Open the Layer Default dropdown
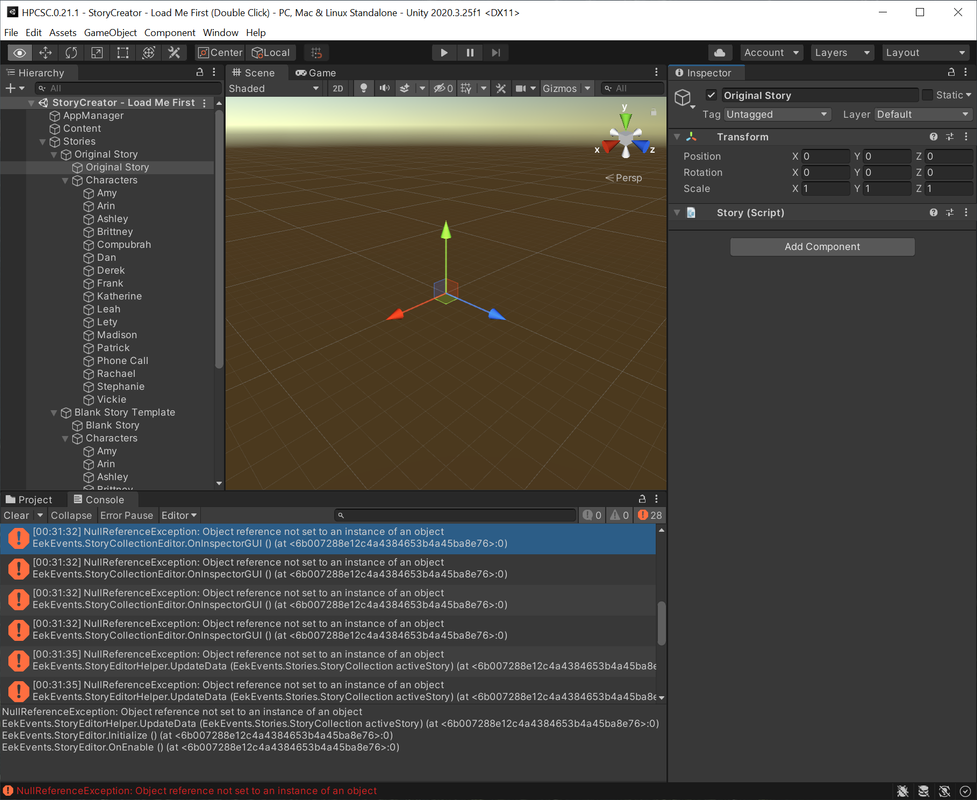This screenshot has height=800, width=977. (x=923, y=115)
